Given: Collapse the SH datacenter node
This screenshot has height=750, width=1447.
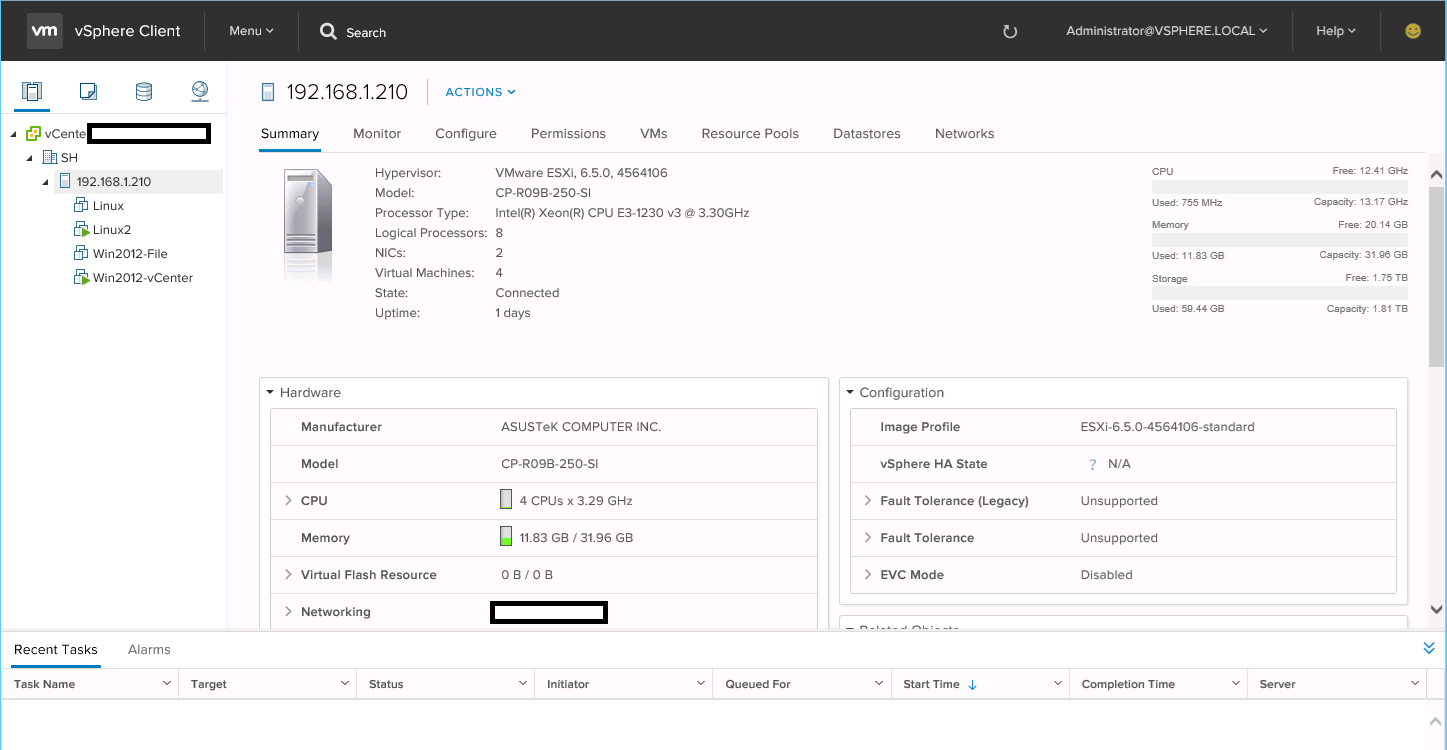Looking at the screenshot, I should click(30, 158).
